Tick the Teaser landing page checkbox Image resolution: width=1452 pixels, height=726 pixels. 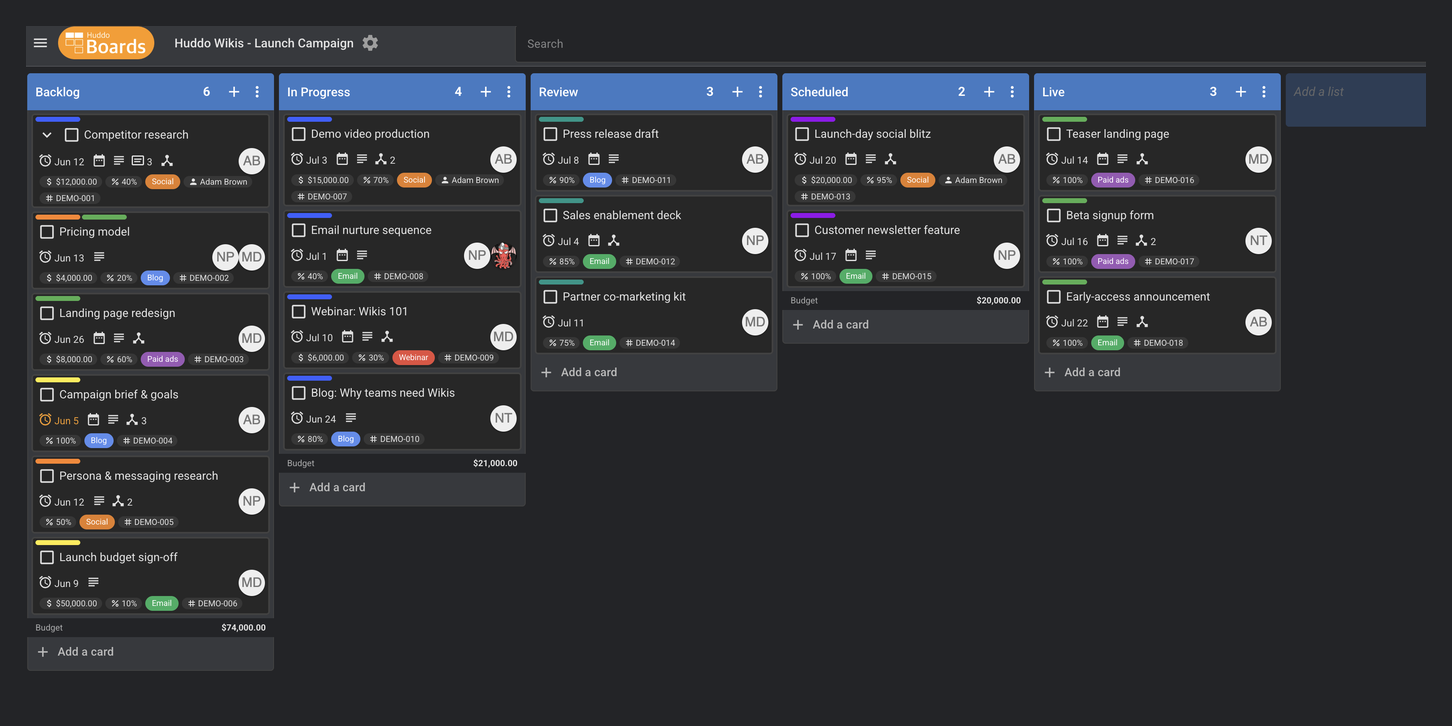[x=1053, y=134]
